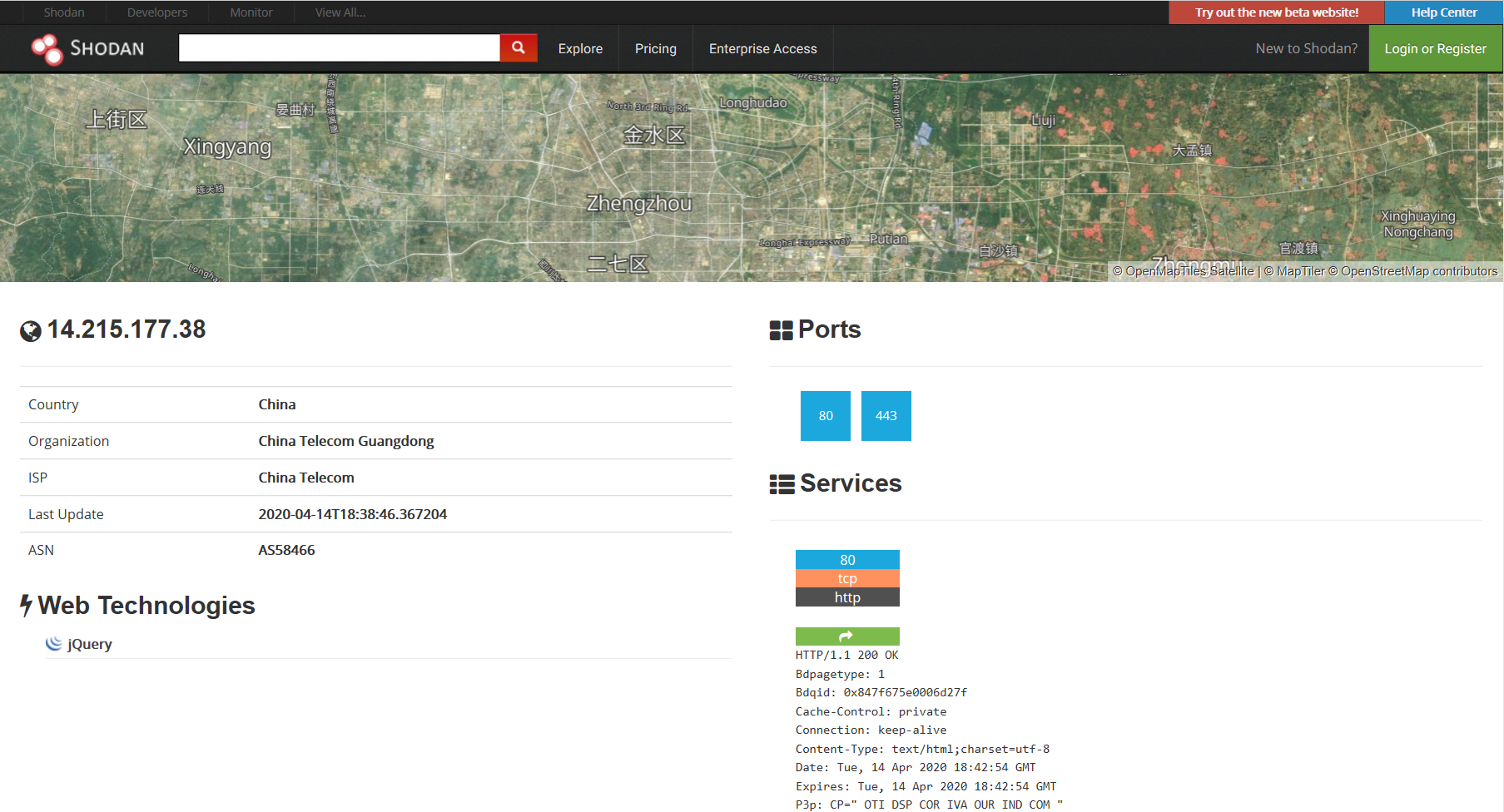
Task: Go to the Pricing page
Action: tap(655, 49)
